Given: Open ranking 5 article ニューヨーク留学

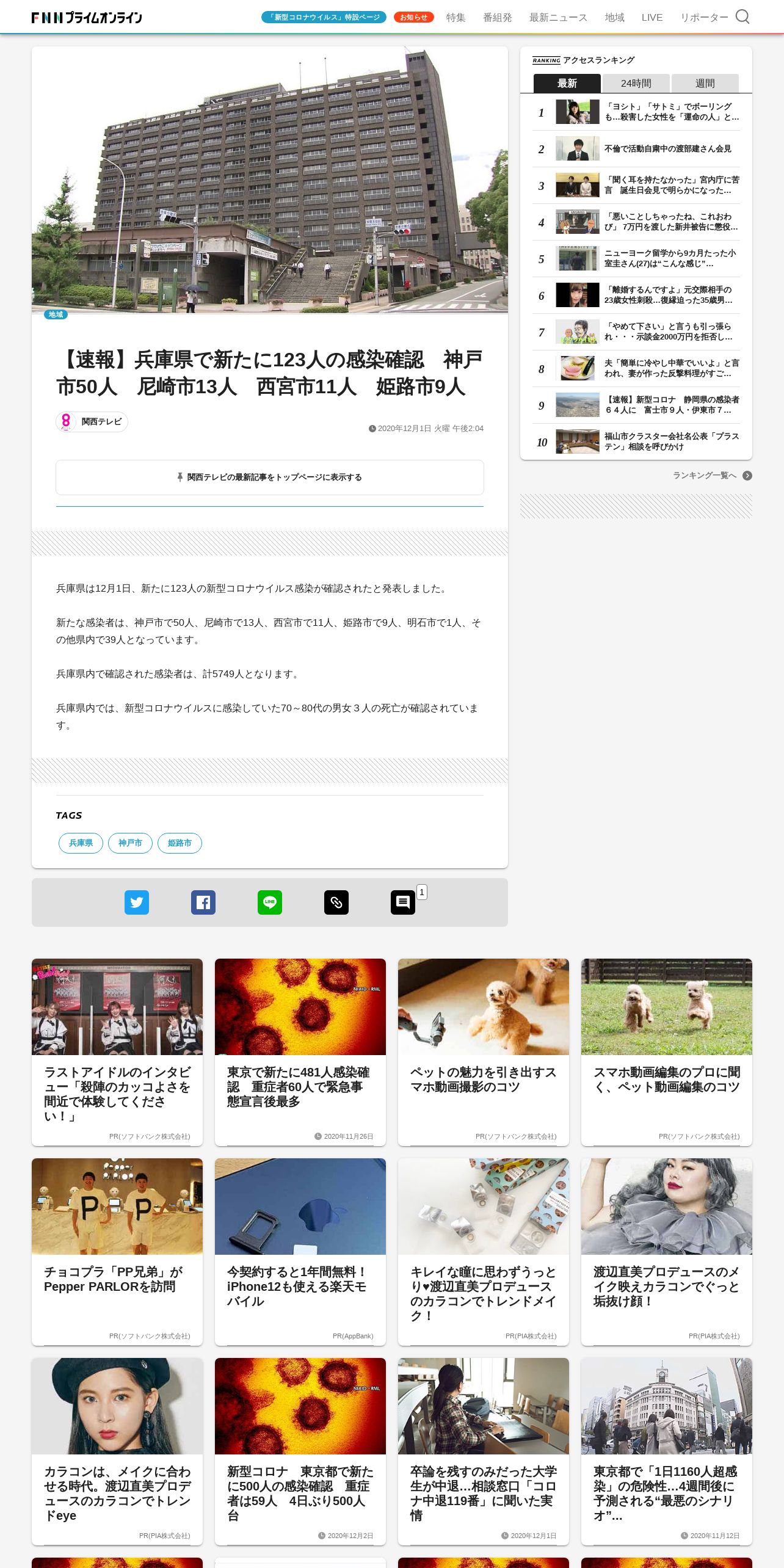Looking at the screenshot, I should (x=636, y=258).
